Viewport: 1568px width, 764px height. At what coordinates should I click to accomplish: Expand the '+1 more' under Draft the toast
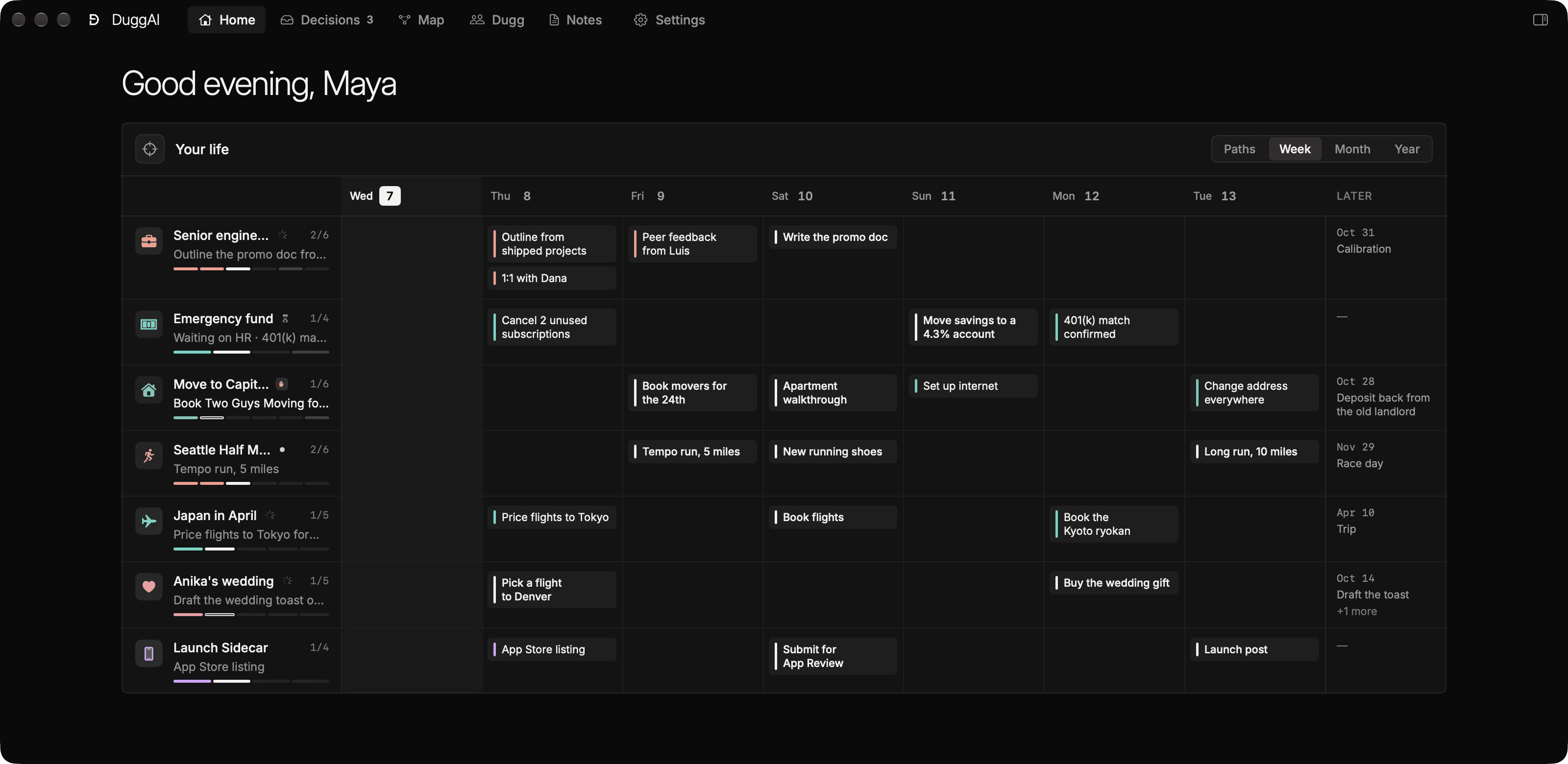point(1356,611)
